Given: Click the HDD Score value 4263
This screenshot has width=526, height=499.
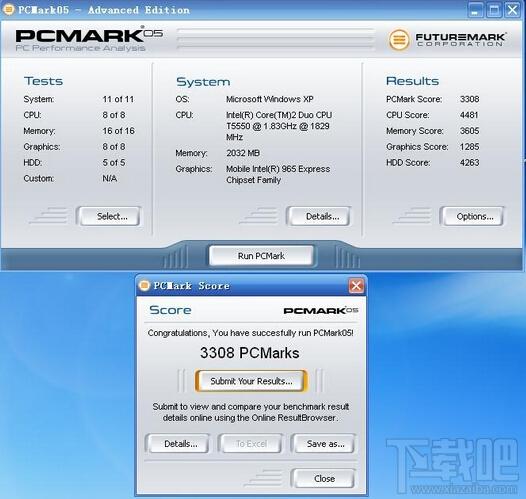Looking at the screenshot, I should [x=469, y=163].
